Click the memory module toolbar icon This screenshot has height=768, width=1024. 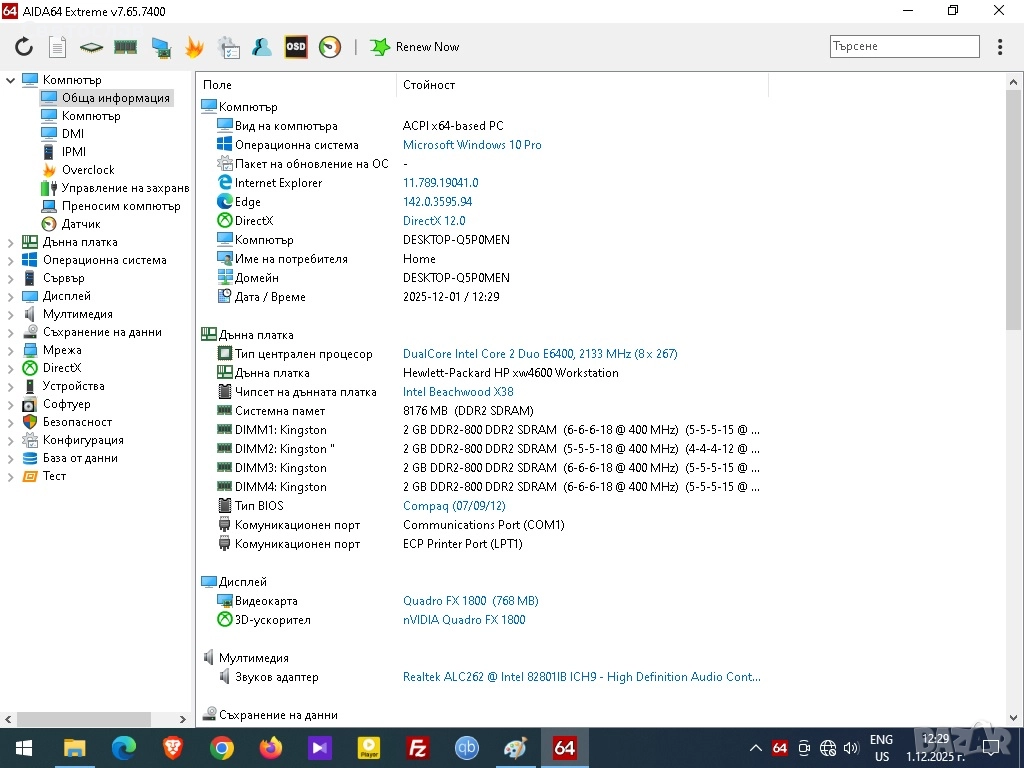(x=125, y=47)
